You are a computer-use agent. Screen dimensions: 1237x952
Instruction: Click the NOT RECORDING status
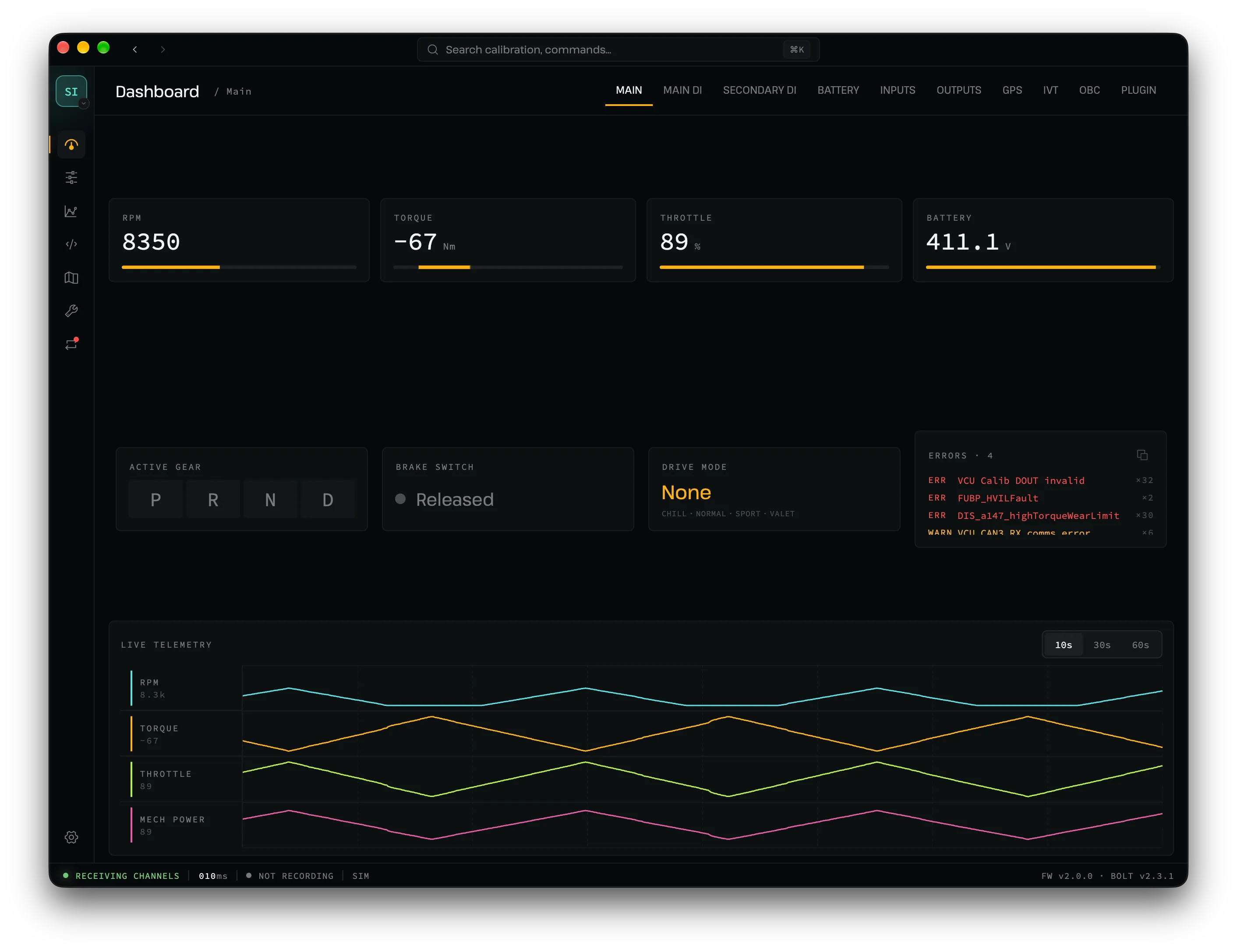coord(290,875)
